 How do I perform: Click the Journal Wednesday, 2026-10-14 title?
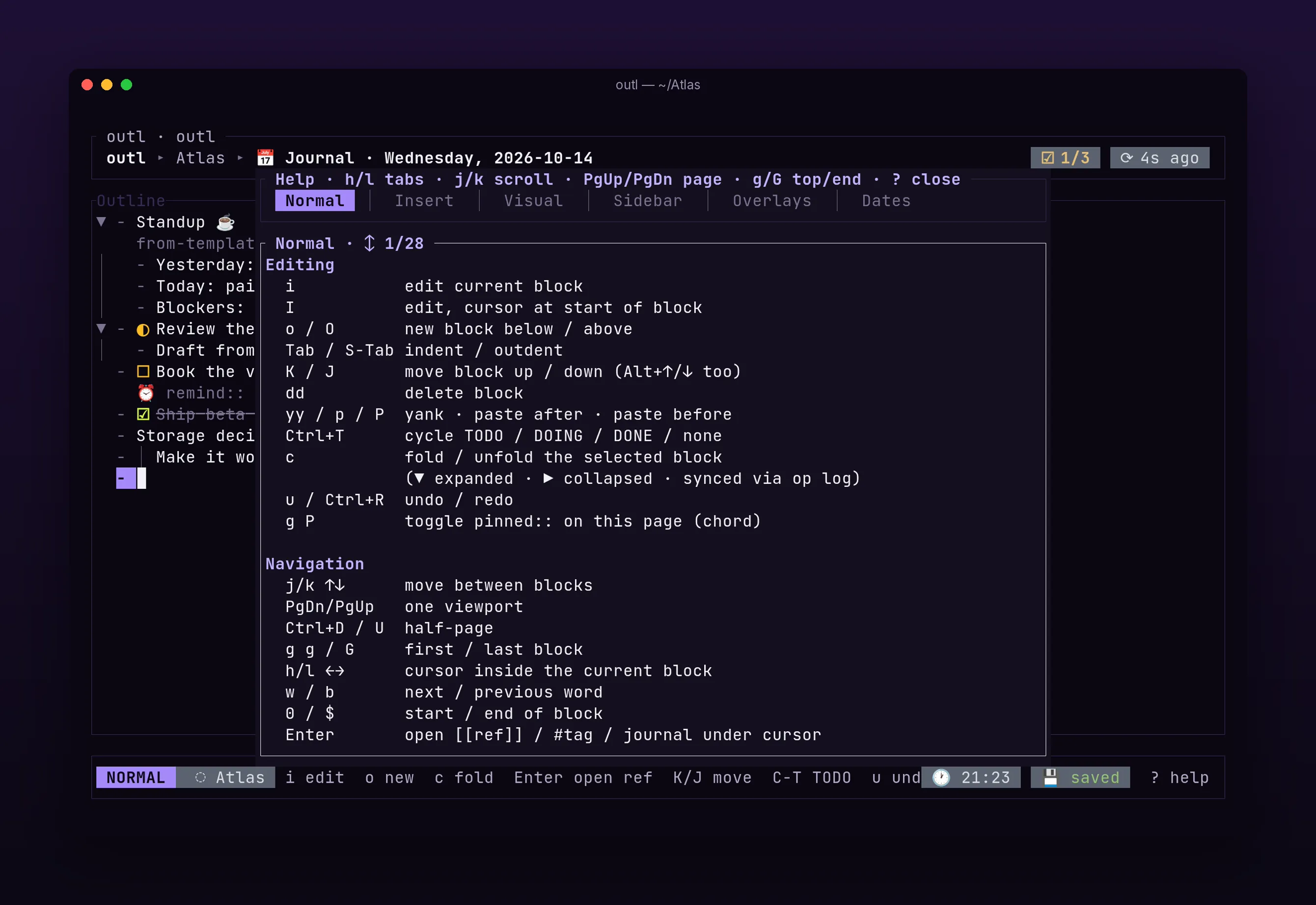pyautogui.click(x=439, y=158)
